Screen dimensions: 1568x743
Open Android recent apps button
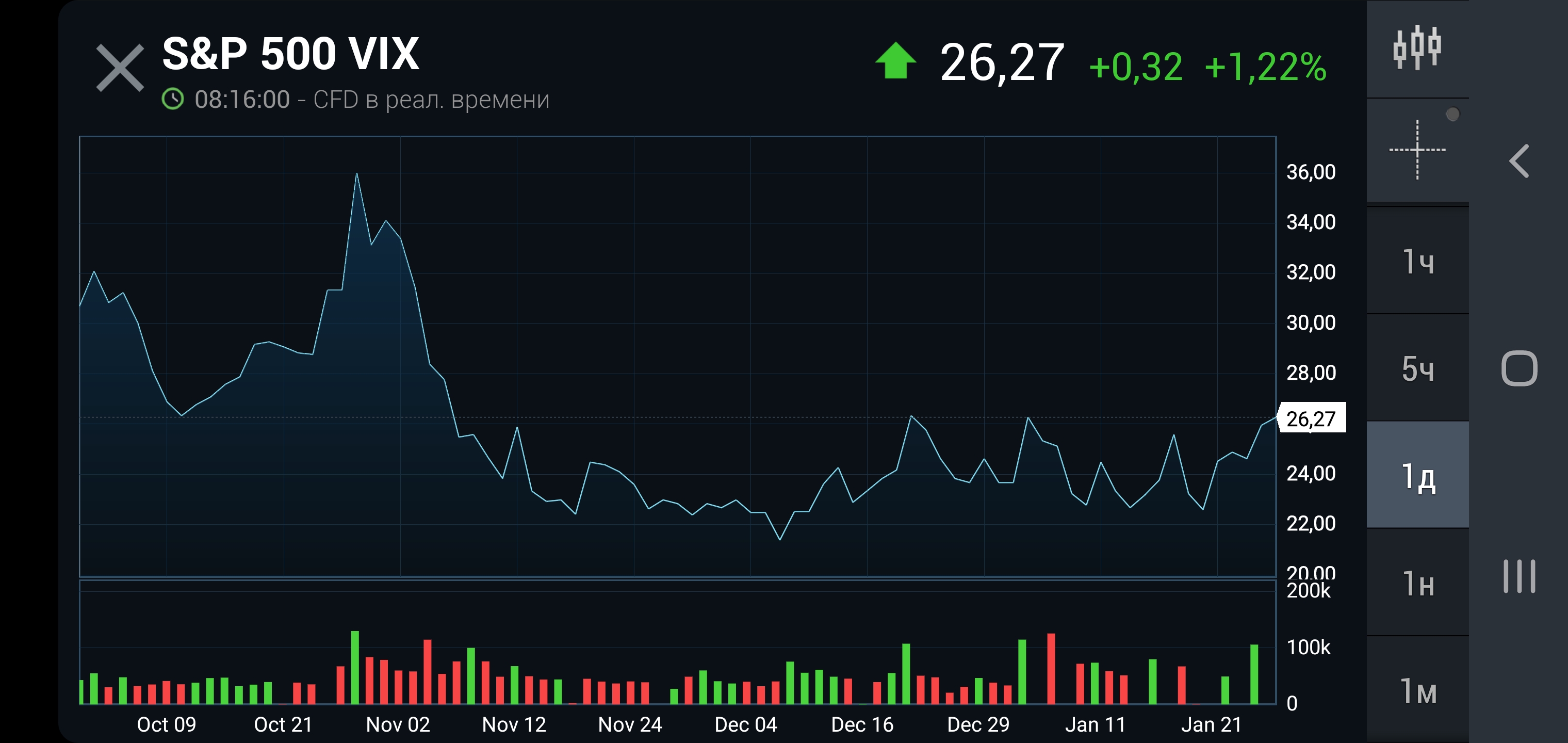point(1520,576)
